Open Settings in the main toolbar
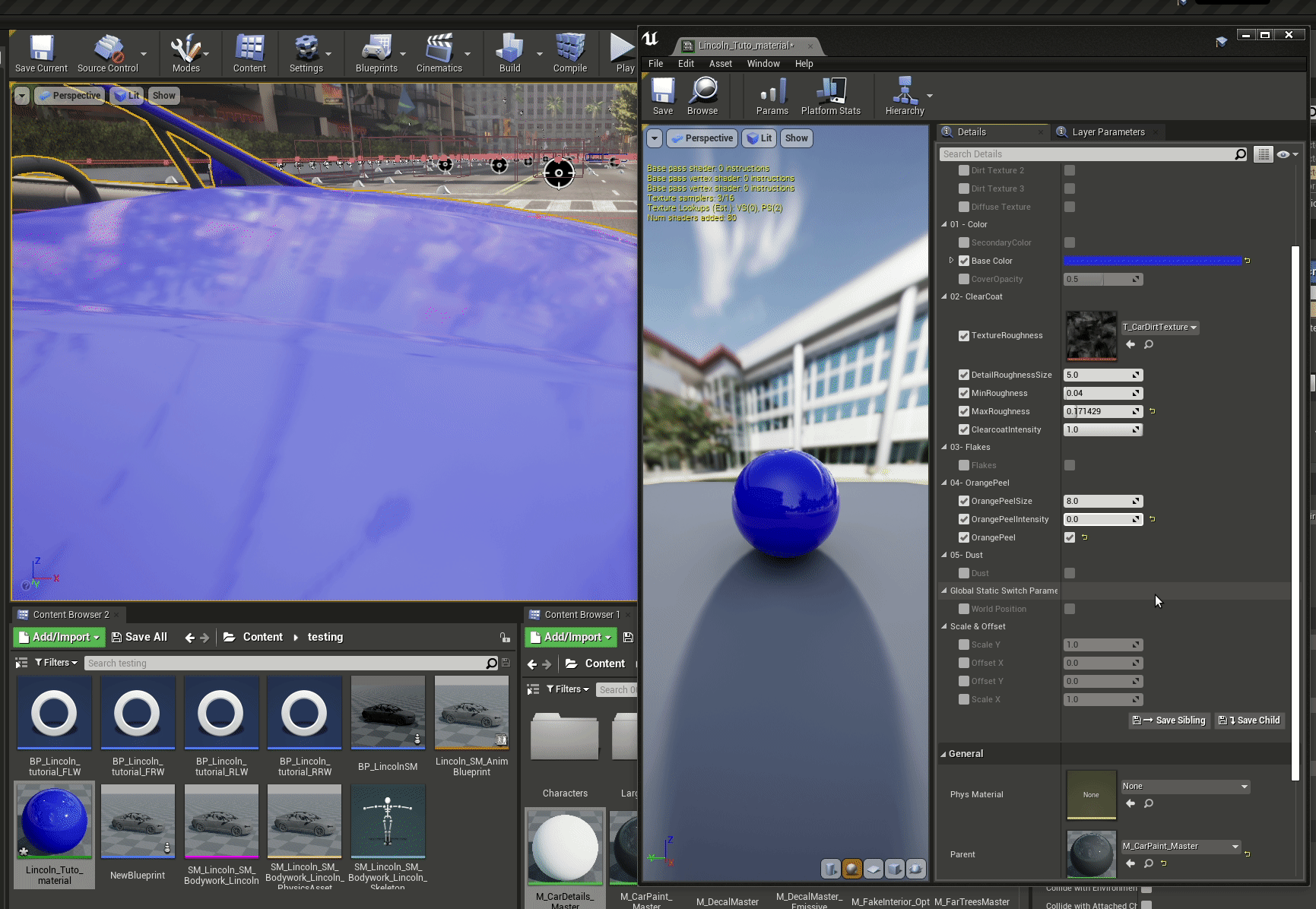The image size is (1316, 909). click(306, 53)
